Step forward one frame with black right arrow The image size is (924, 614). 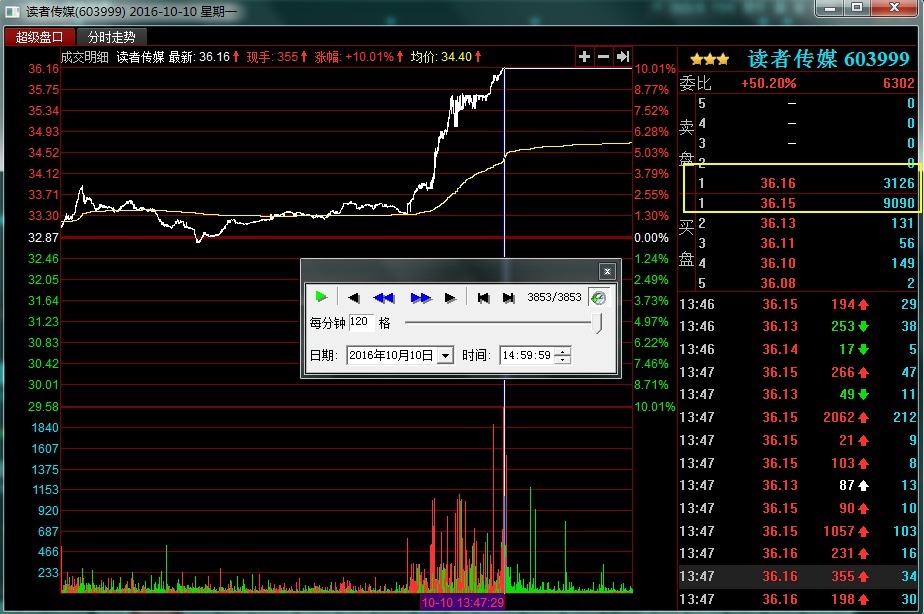pyautogui.click(x=450, y=297)
